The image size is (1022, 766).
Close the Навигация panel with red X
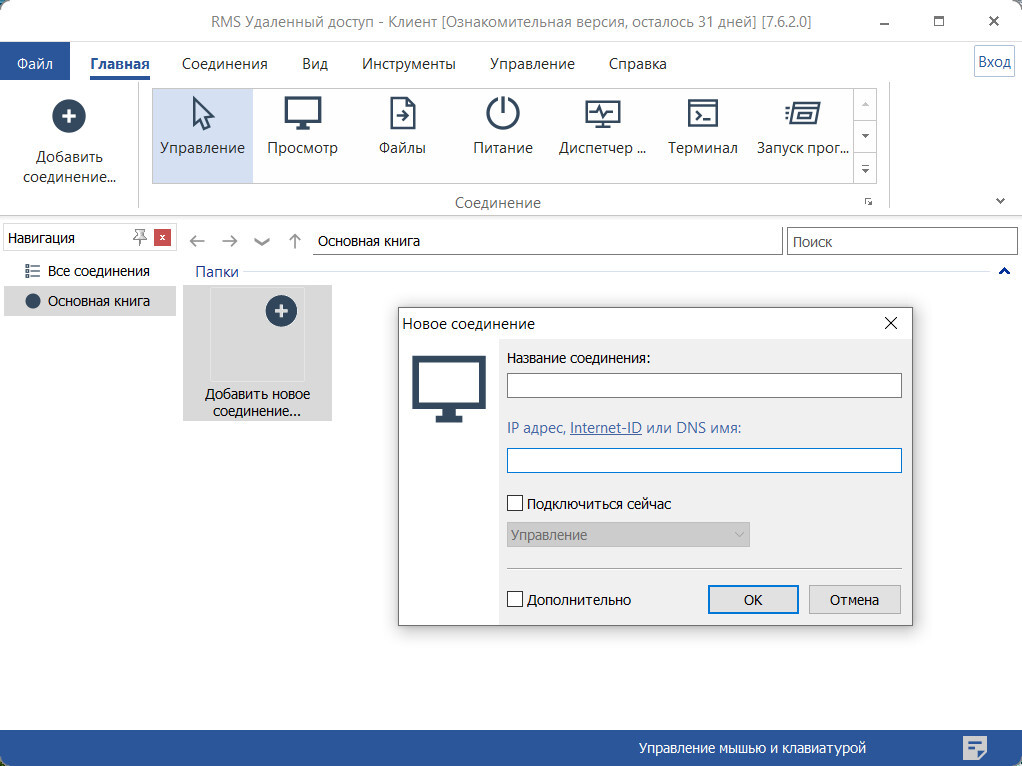pyautogui.click(x=162, y=237)
